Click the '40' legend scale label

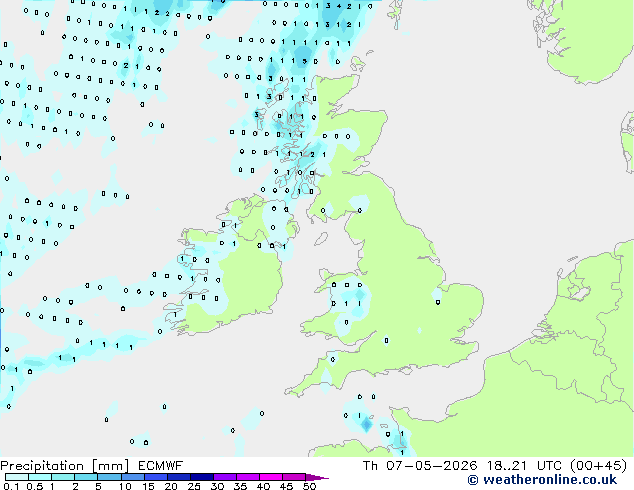[263, 486]
